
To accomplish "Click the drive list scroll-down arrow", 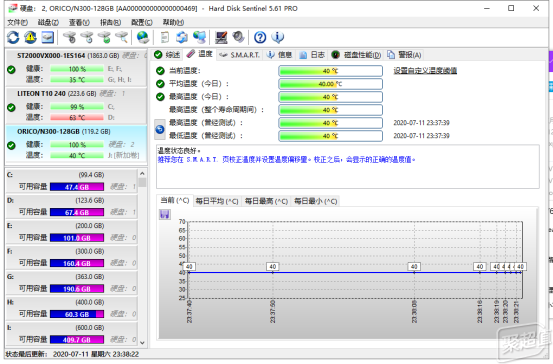I will [142, 342].
